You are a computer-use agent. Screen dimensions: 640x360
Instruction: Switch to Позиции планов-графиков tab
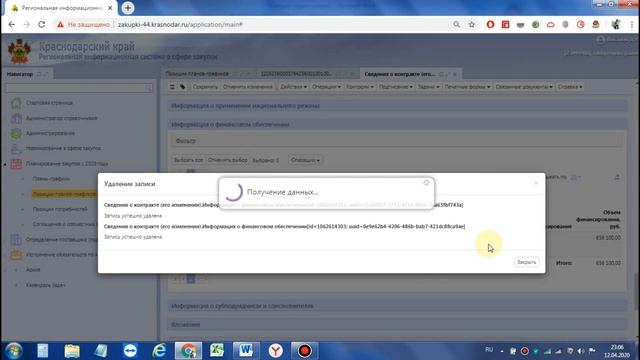(197, 74)
